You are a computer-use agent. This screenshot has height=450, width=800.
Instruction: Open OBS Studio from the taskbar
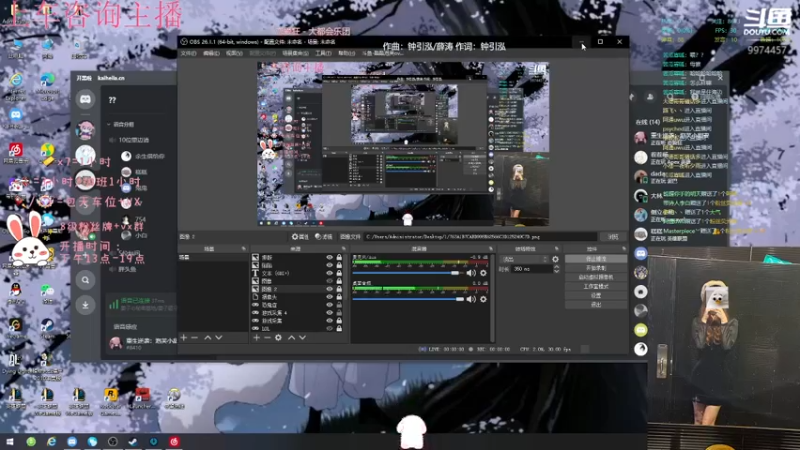tap(112, 442)
